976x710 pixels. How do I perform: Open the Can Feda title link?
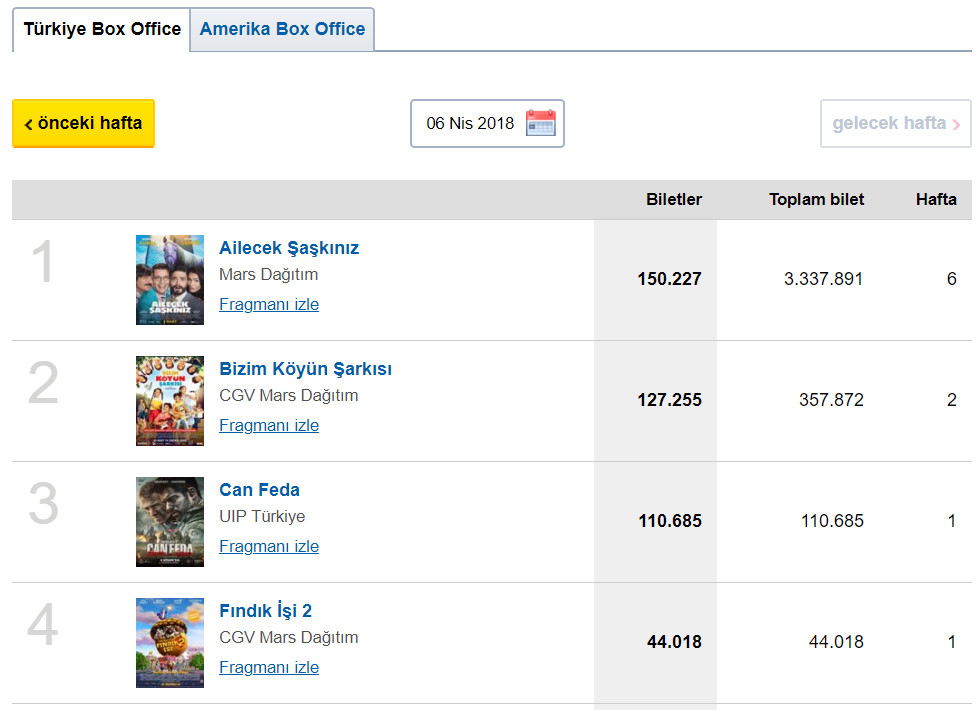(259, 490)
